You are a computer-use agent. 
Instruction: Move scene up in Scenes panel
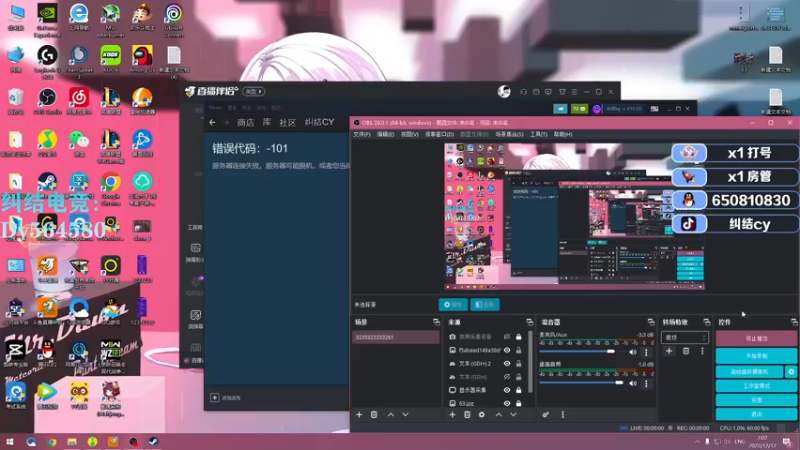[x=391, y=415]
